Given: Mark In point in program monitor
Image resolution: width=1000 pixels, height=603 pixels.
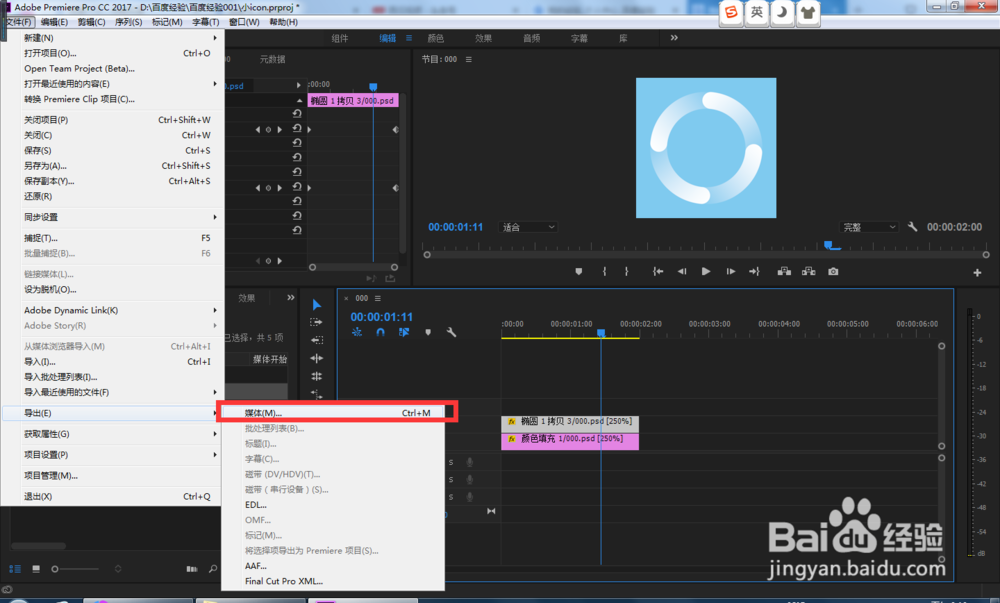Looking at the screenshot, I should [x=604, y=272].
